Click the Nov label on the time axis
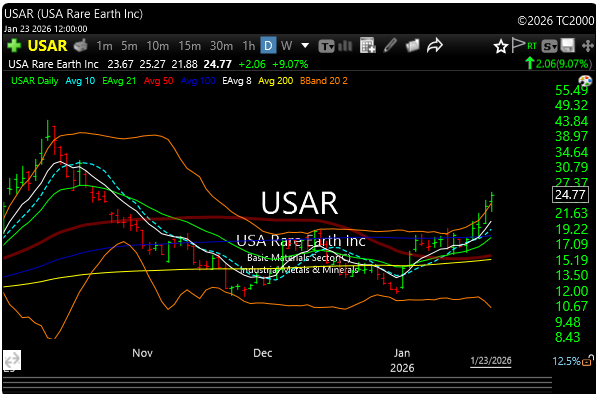This screenshot has height=394, width=596. (x=143, y=353)
